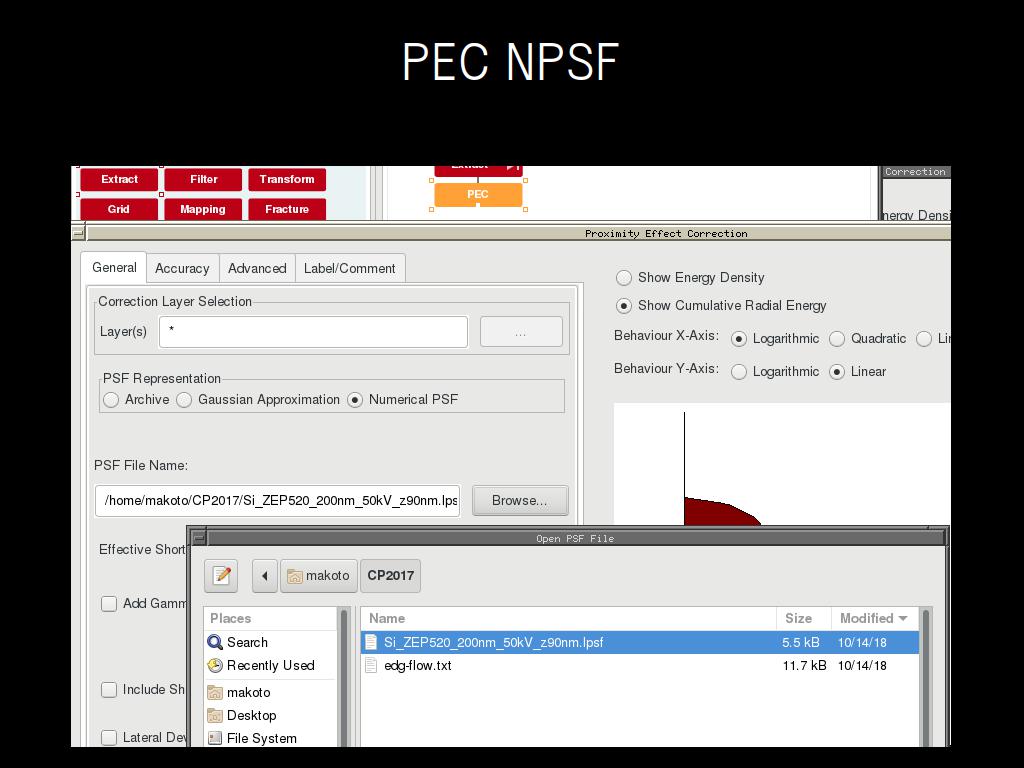Open the Open PSF File window menu button
This screenshot has height=768, width=1024.
click(x=199, y=538)
